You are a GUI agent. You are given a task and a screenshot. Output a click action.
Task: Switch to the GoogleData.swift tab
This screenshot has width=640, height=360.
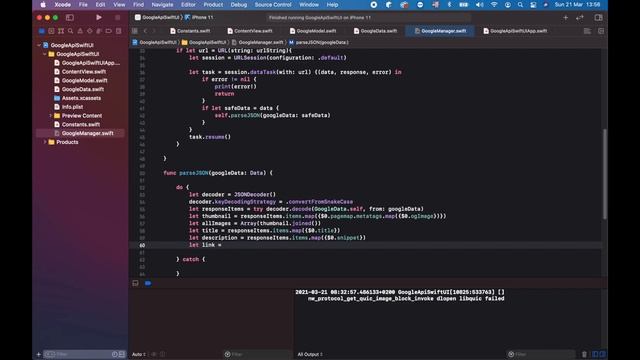(376, 31)
